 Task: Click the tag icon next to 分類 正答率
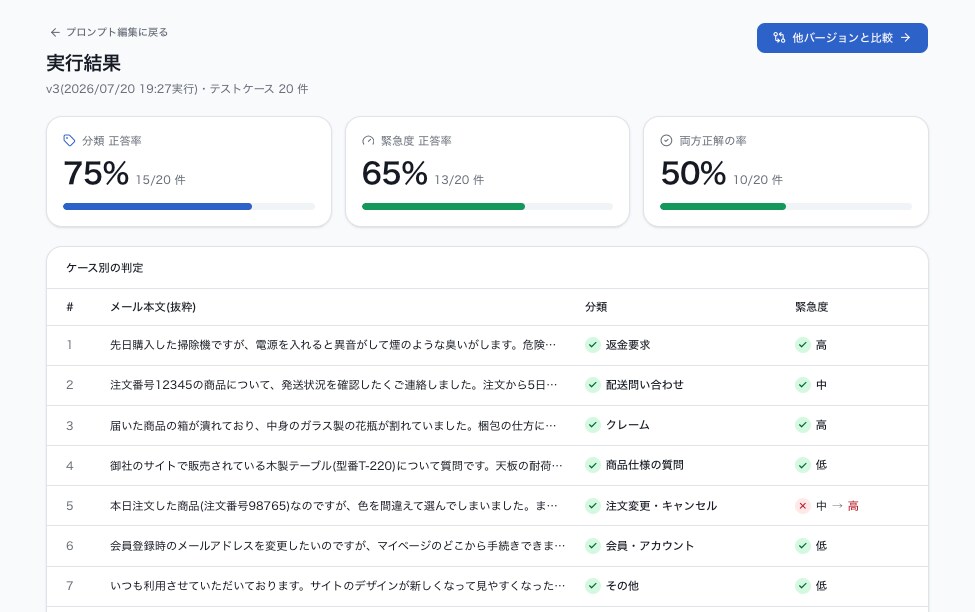click(69, 141)
